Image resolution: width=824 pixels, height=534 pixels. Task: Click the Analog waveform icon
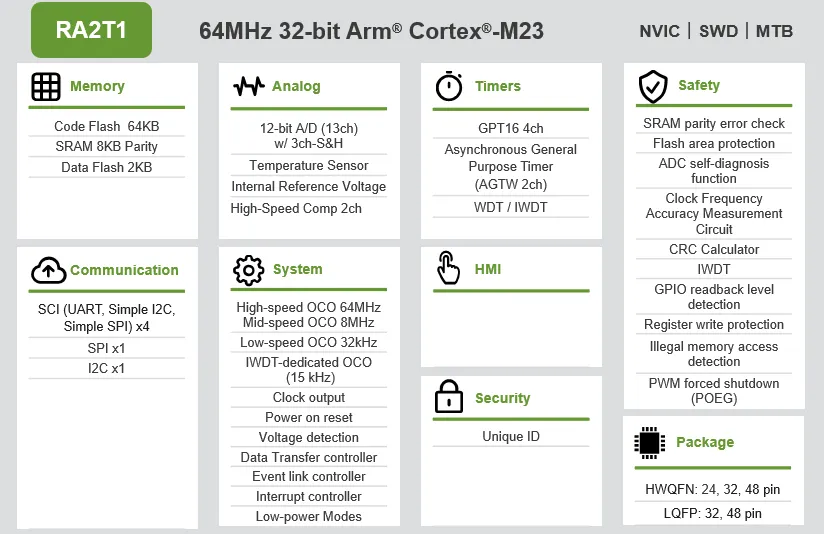[x=249, y=86]
